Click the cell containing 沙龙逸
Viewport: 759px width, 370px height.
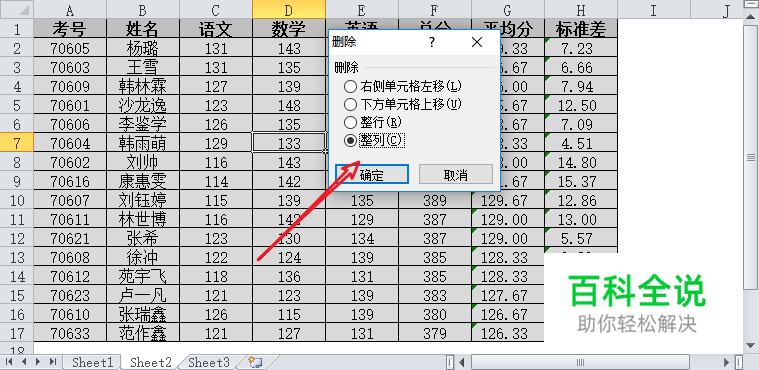coord(143,105)
